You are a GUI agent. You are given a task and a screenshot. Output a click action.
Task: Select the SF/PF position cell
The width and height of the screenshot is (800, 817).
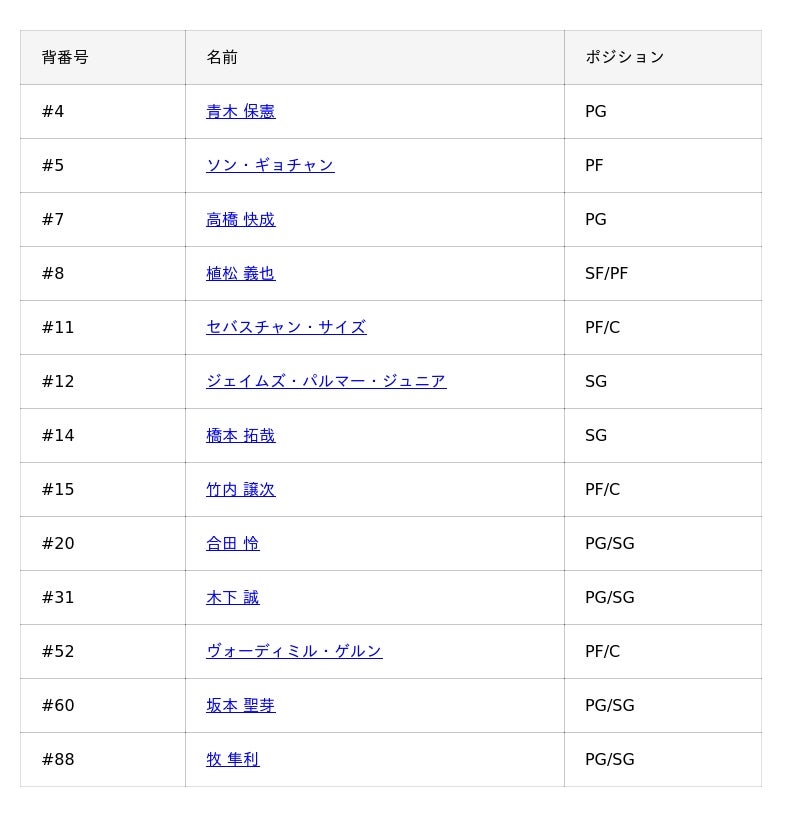663,274
